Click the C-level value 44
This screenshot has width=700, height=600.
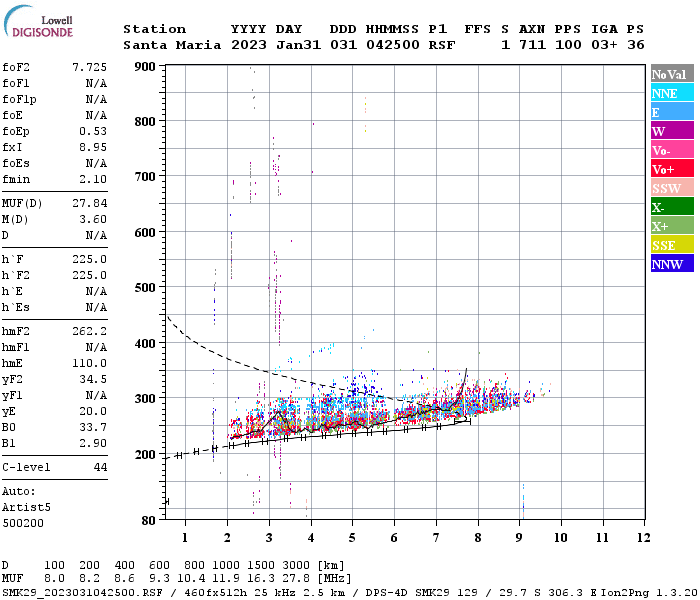point(100,467)
